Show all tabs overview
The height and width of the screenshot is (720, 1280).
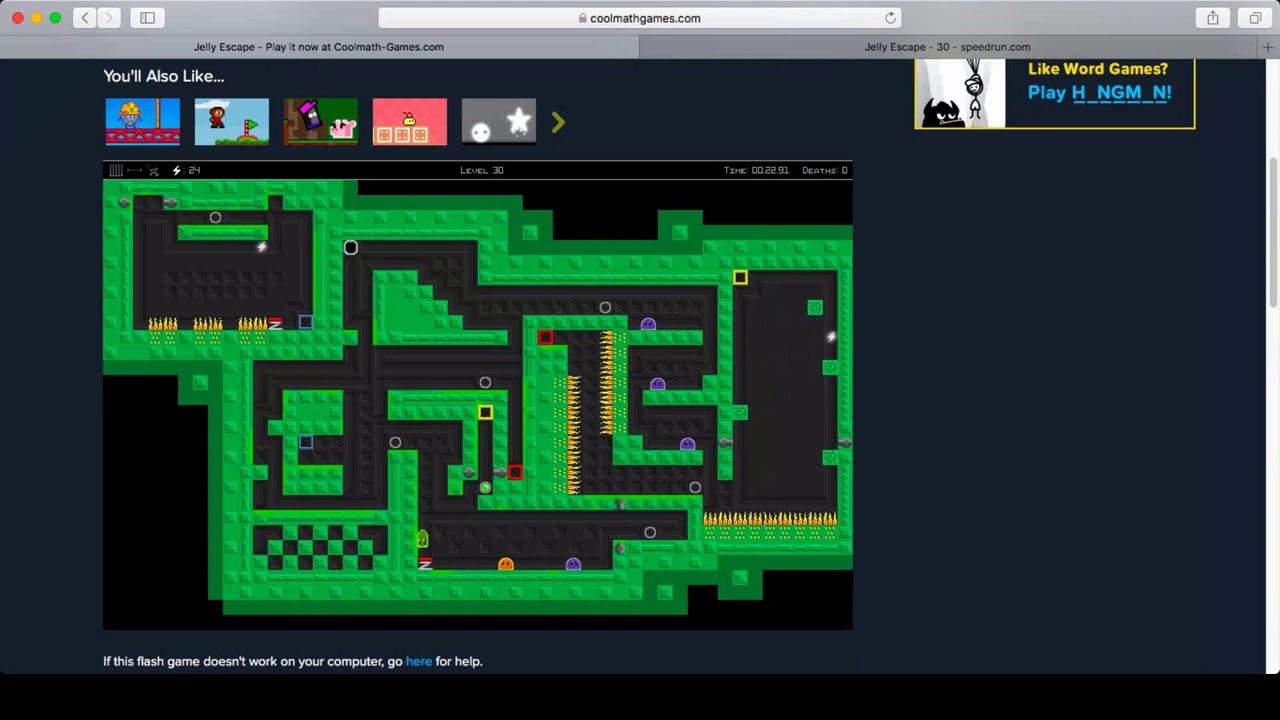point(1255,18)
